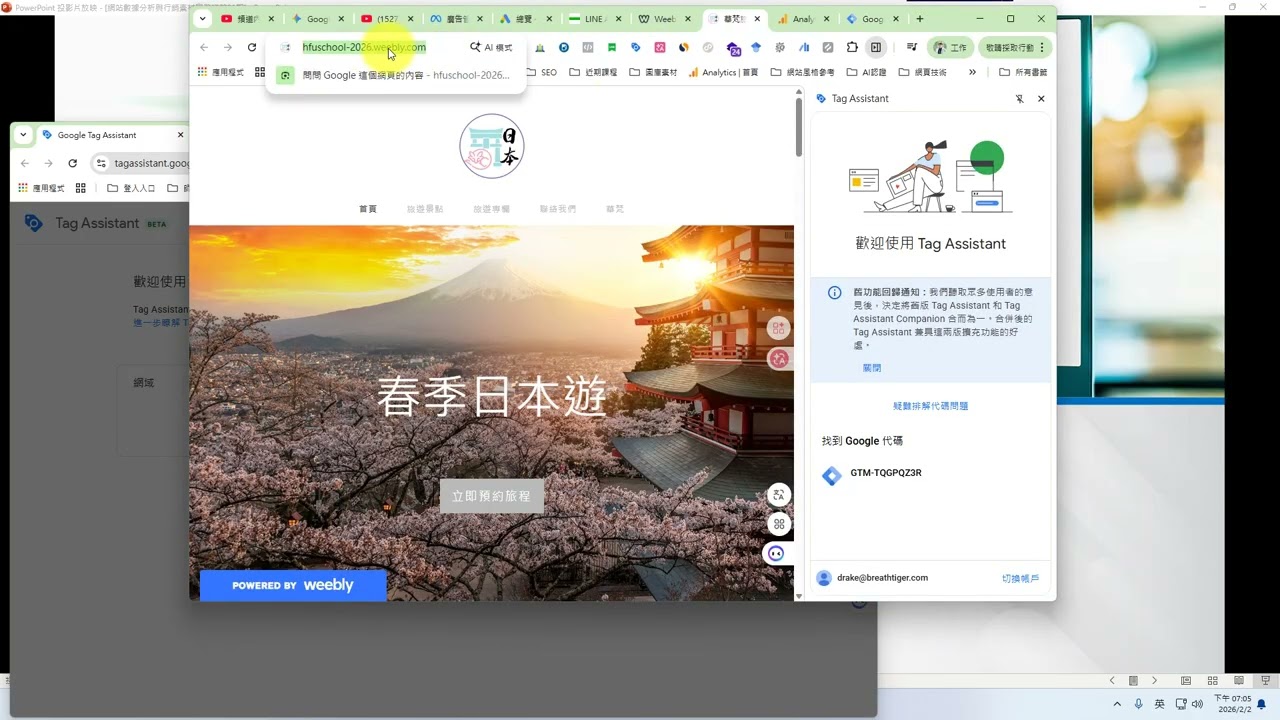Click the reload button in front browser
This screenshot has height=720, width=1280.
click(x=252, y=47)
